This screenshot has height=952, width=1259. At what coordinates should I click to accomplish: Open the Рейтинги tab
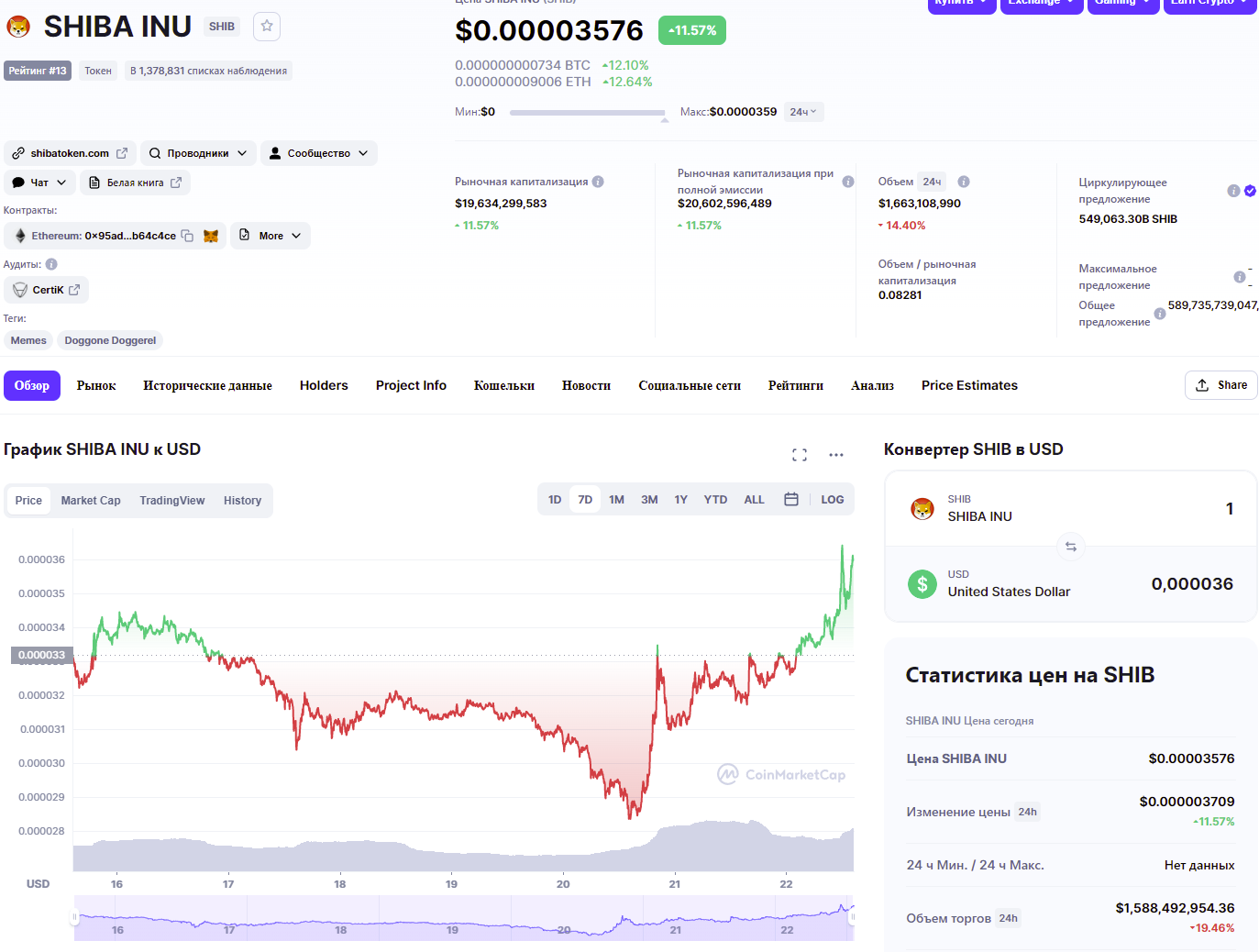point(796,385)
